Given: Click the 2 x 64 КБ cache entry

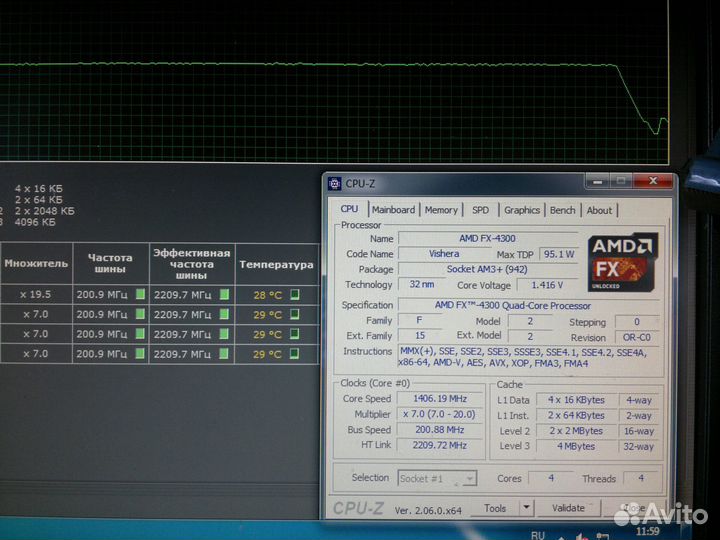Looking at the screenshot, I should coord(39,200).
